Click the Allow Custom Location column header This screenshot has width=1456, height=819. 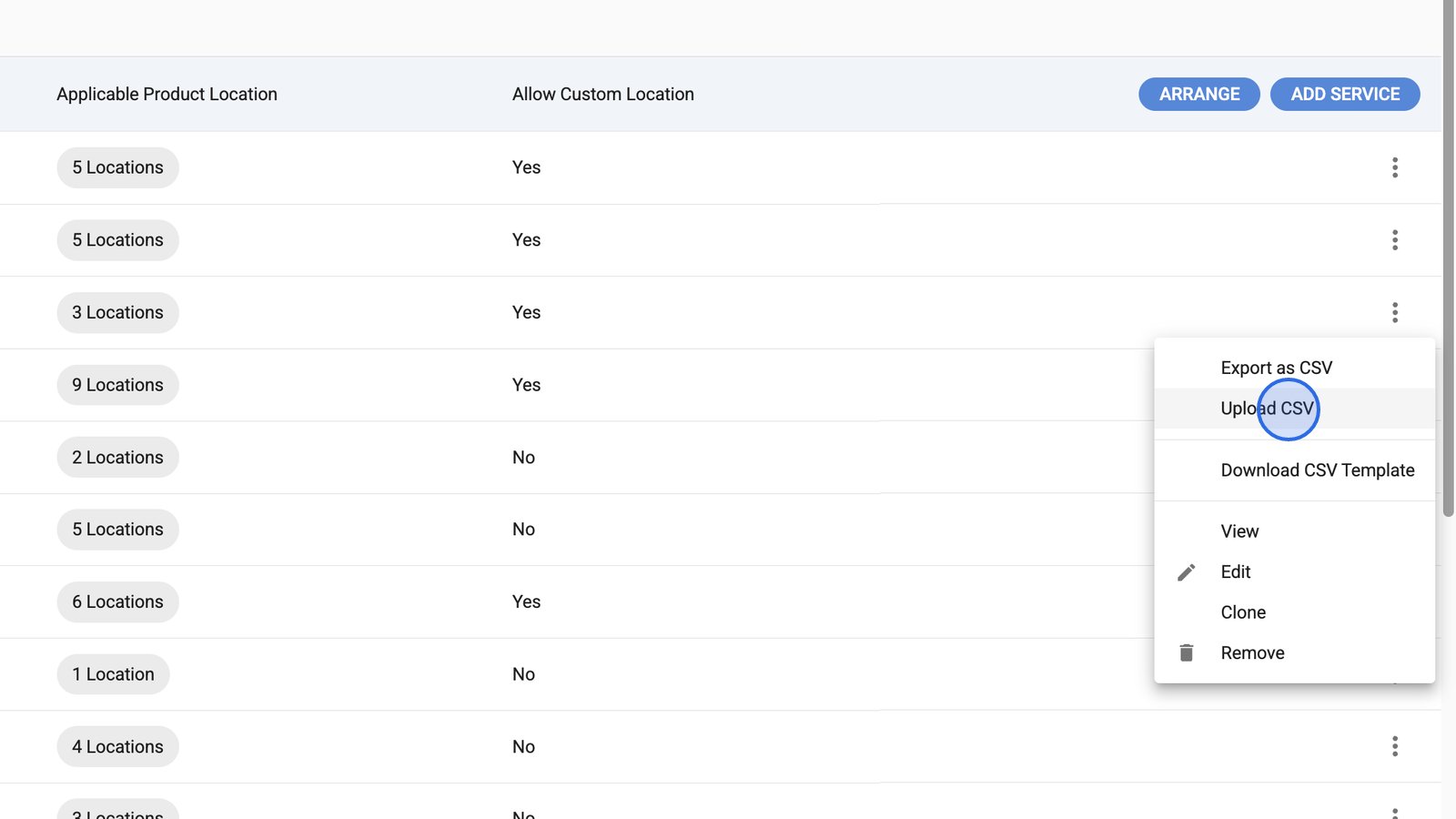tap(602, 95)
